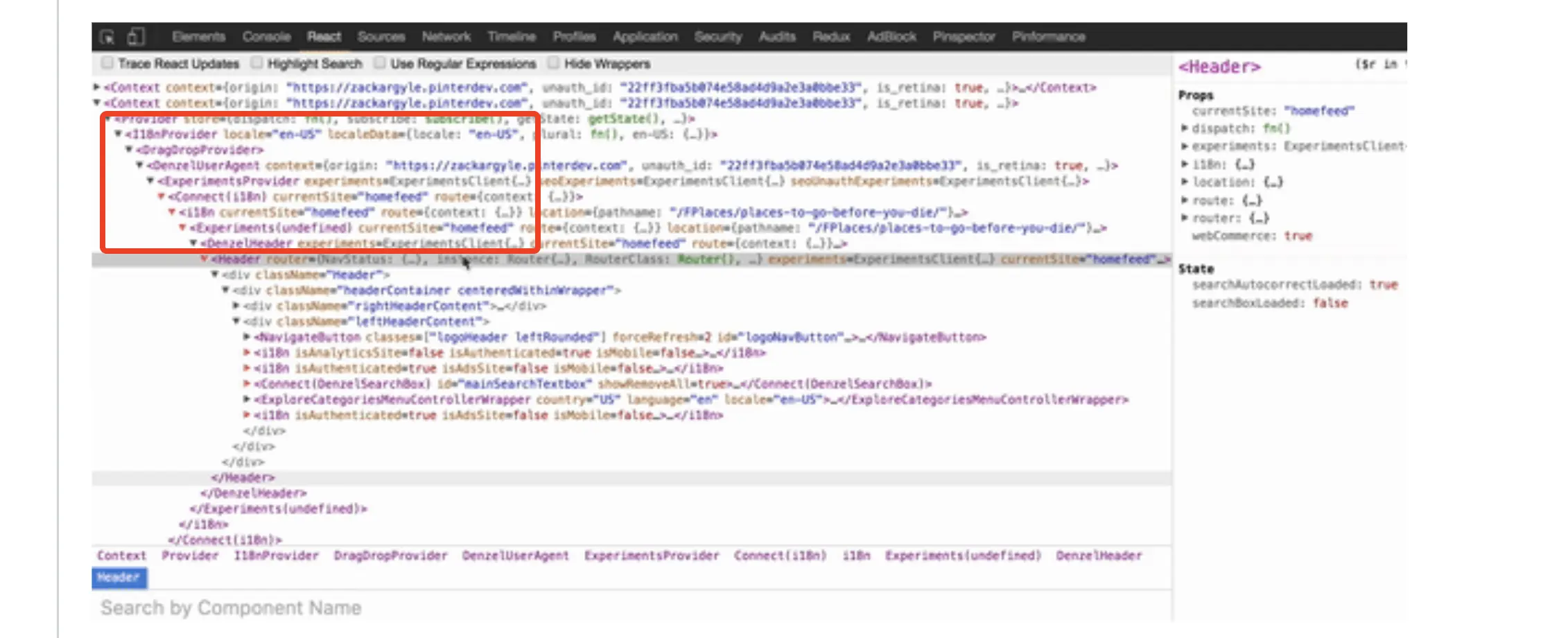This screenshot has height=638, width=1568.
Task: Go to the Network tab
Action: click(x=446, y=37)
